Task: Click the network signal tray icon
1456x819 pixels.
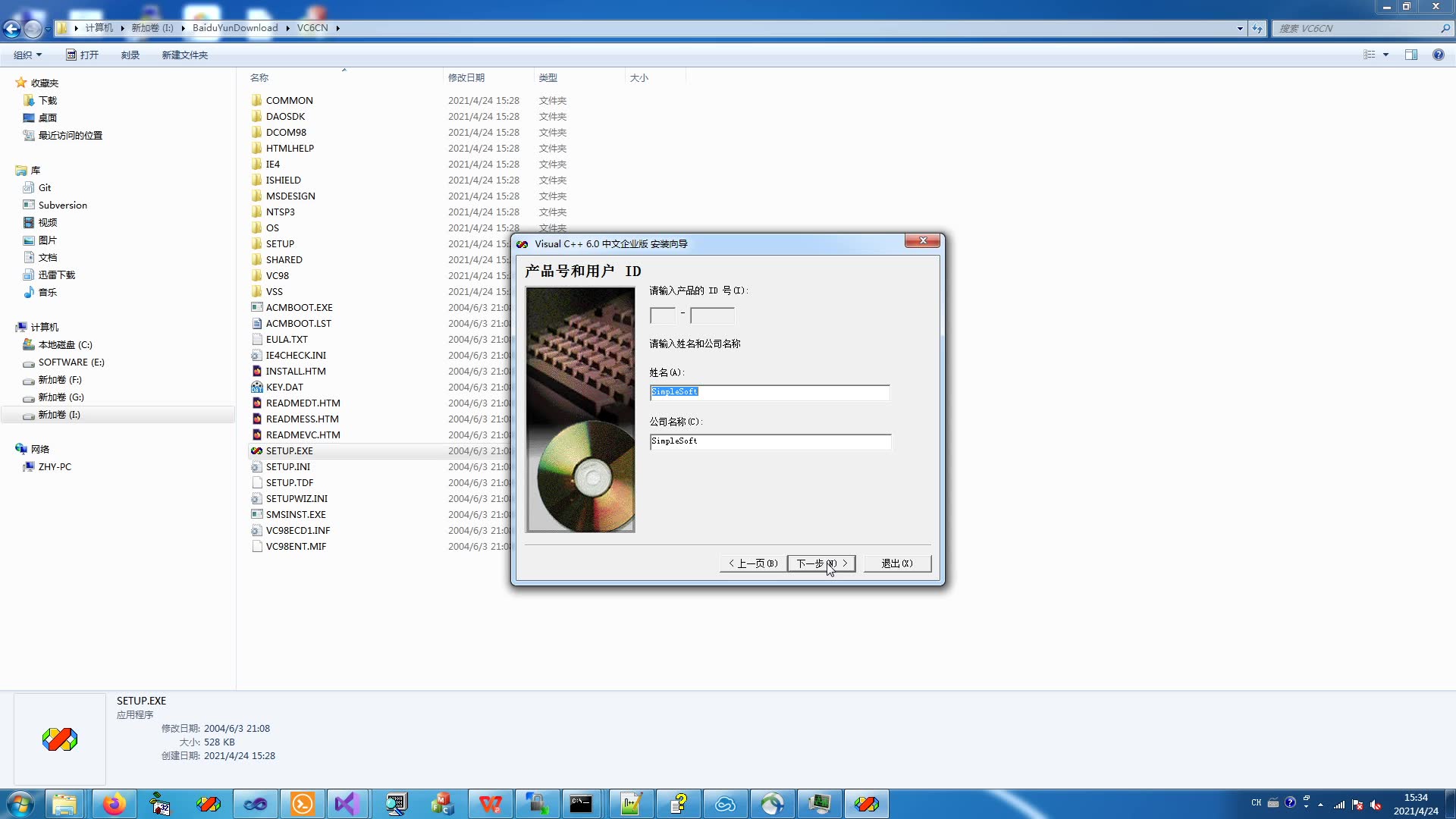Action: (x=1339, y=805)
